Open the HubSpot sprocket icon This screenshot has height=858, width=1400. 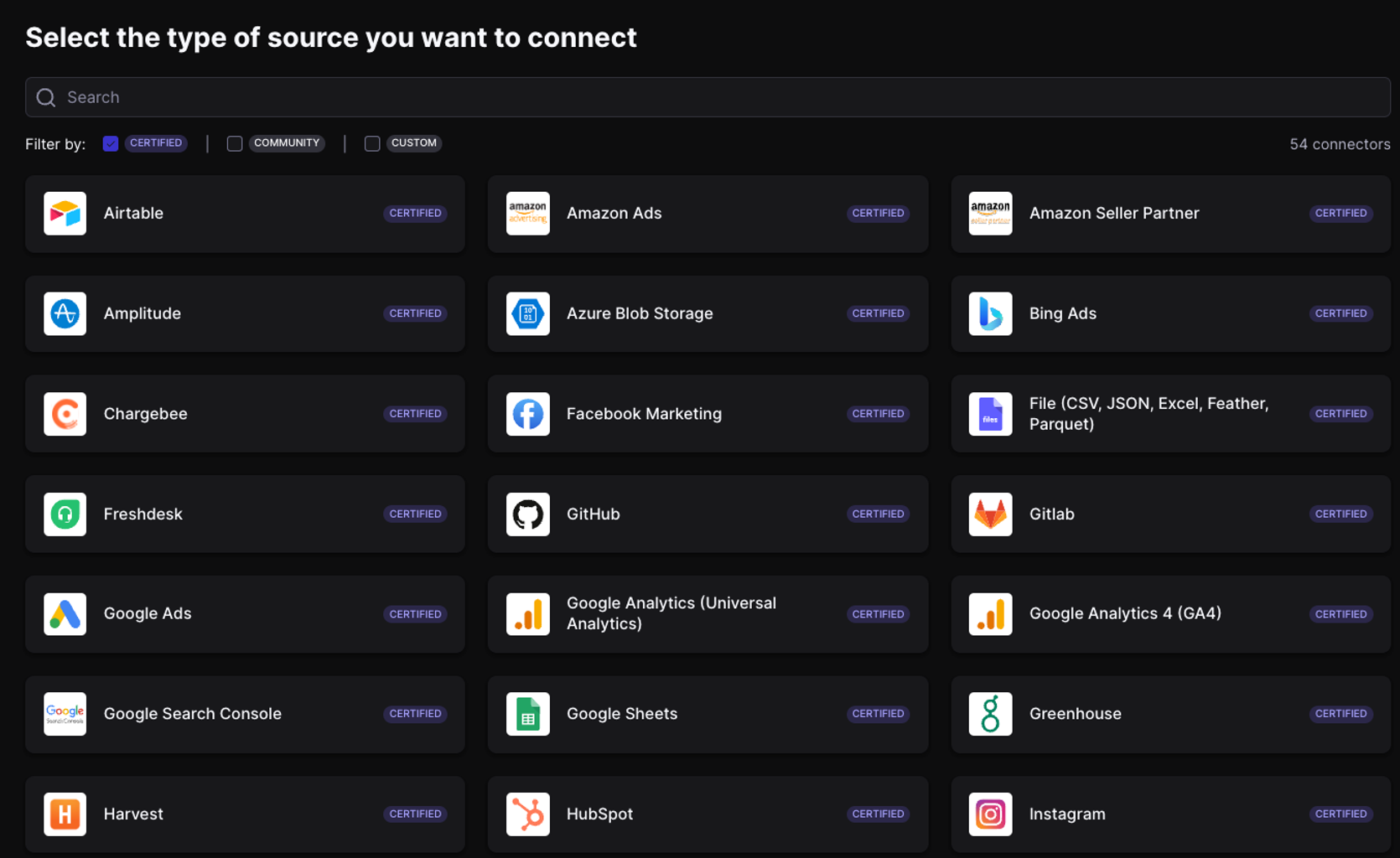(x=527, y=814)
